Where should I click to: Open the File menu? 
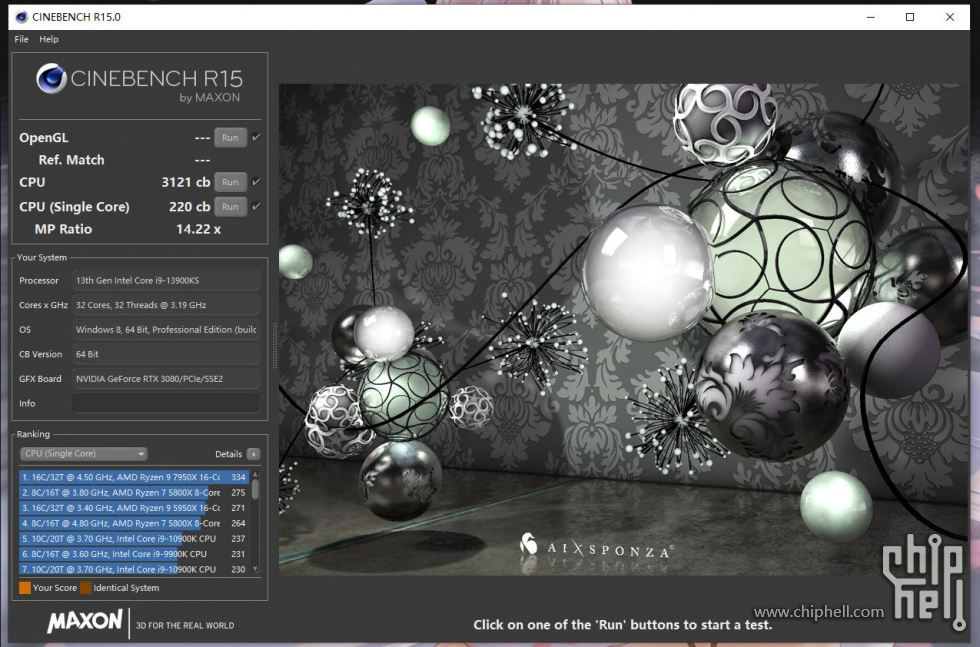(x=21, y=39)
